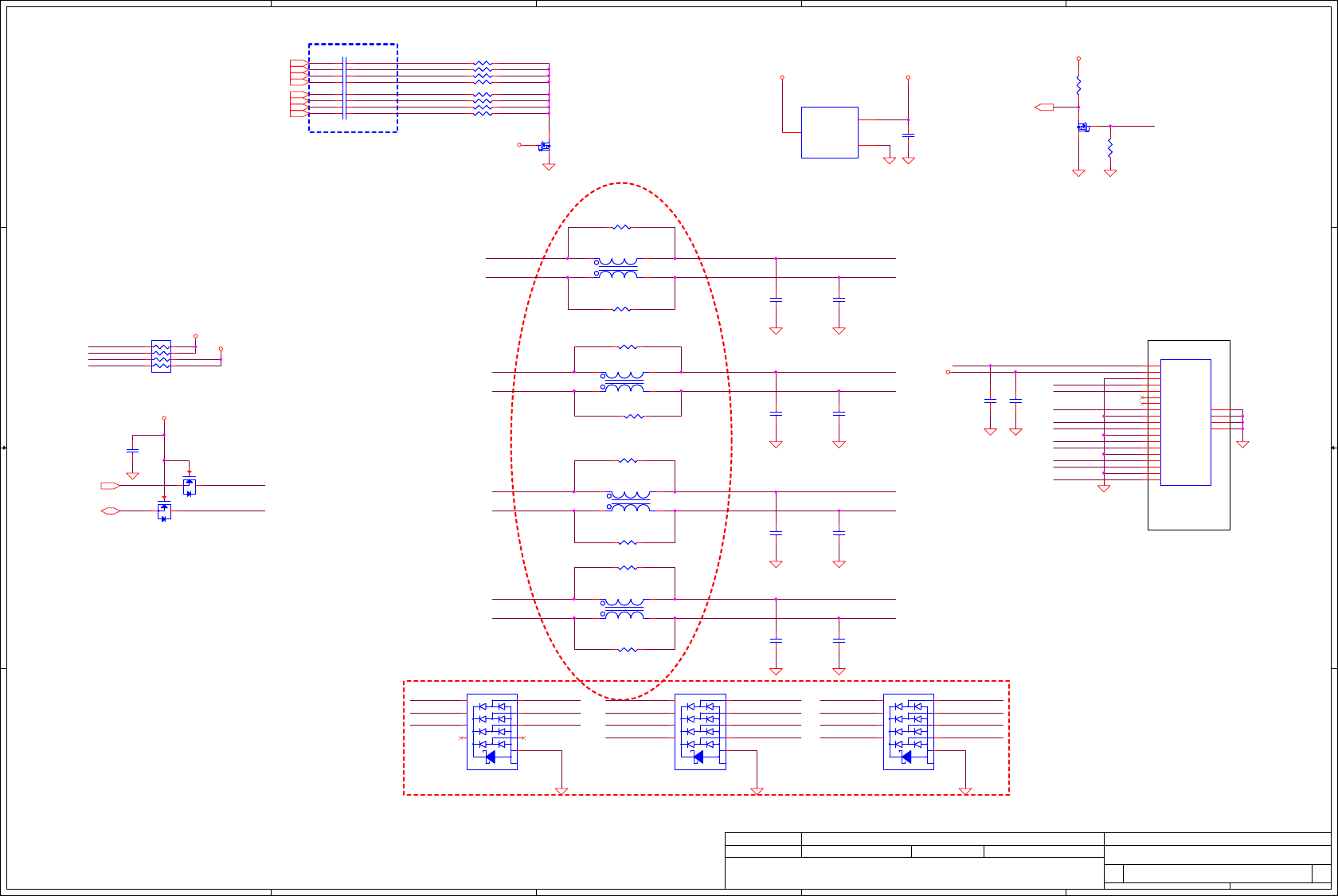1338x896 pixels.
Task: Select the bottommost common-mode choke
Action: click(623, 608)
